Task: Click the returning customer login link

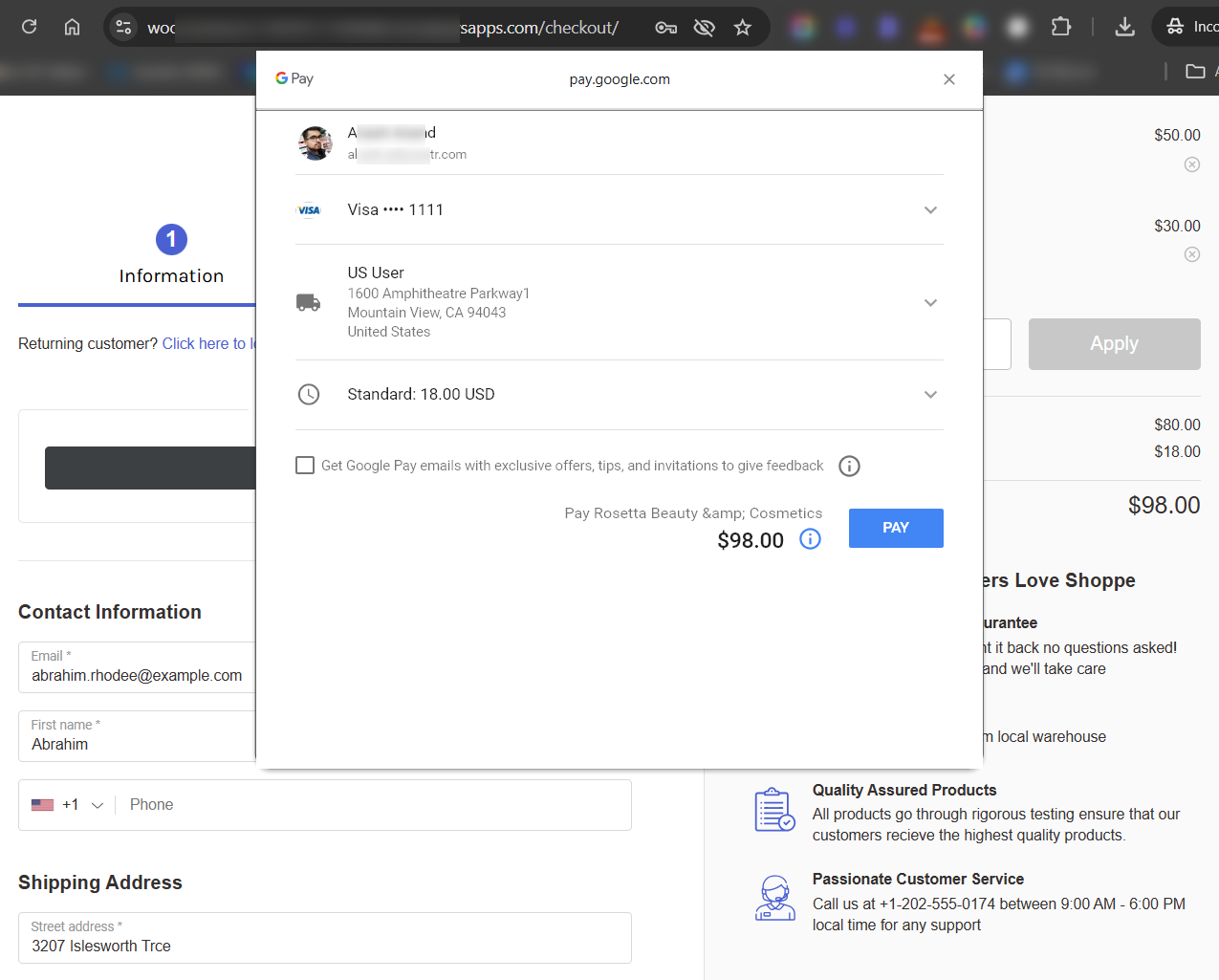Action: pos(211,343)
